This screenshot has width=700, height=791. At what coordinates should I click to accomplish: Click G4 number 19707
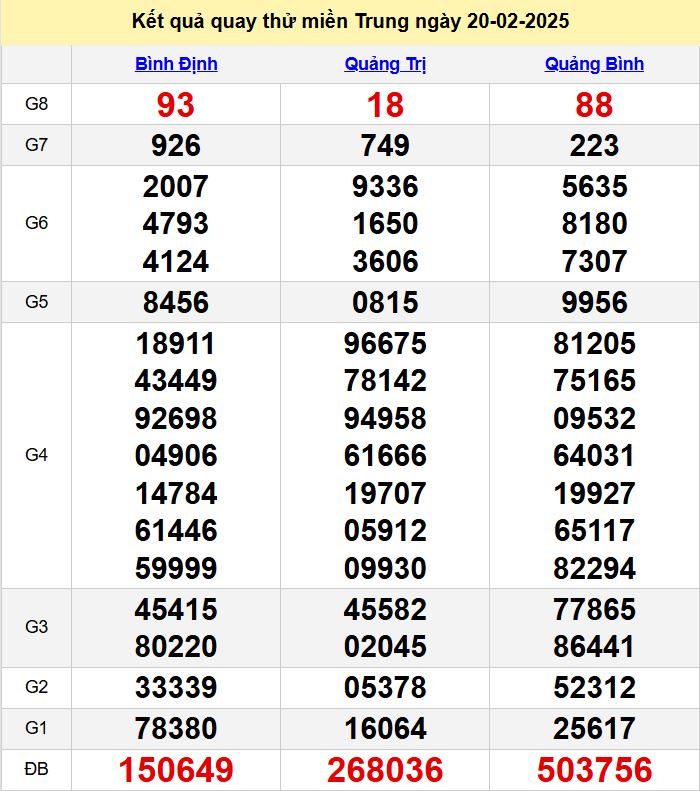click(x=385, y=493)
